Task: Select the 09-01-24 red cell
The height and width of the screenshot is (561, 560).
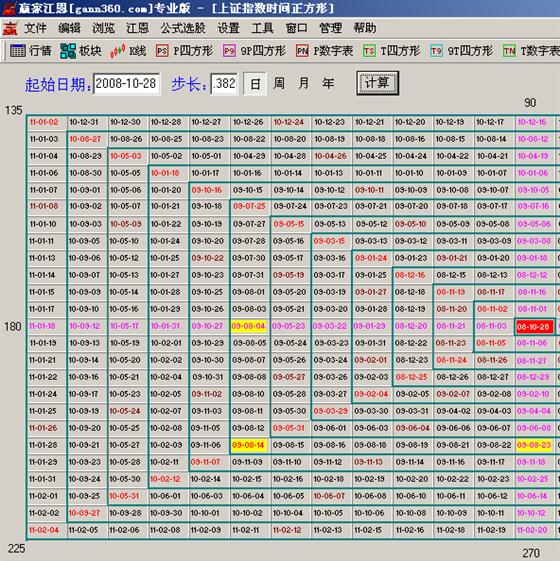Action: coord(371,258)
